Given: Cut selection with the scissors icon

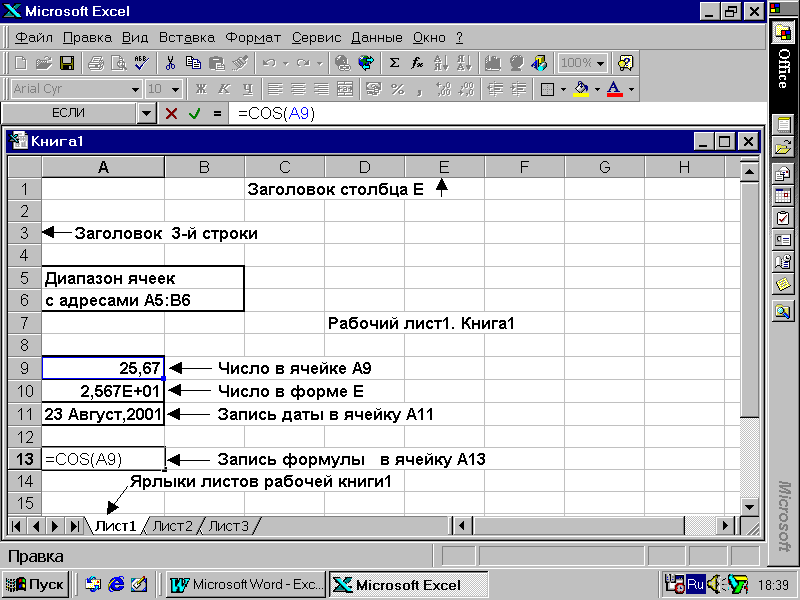Looking at the screenshot, I should pos(170,63).
